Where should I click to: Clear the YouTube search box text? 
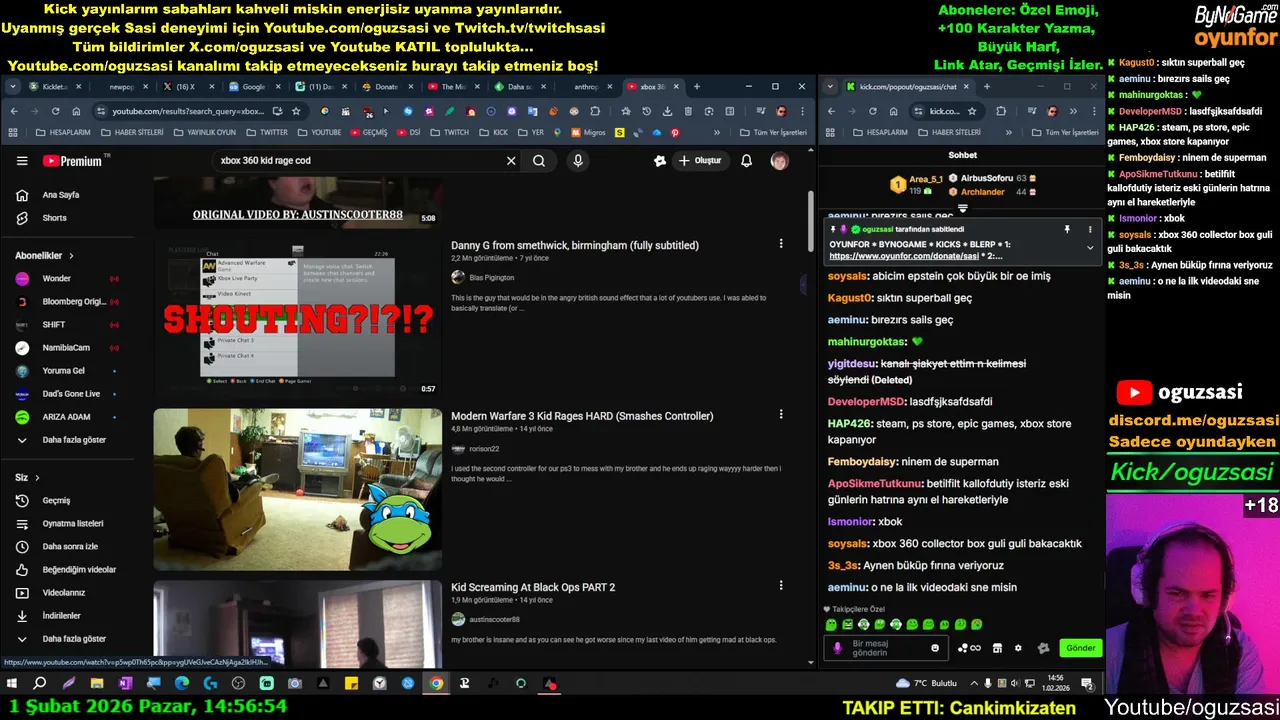tap(511, 161)
